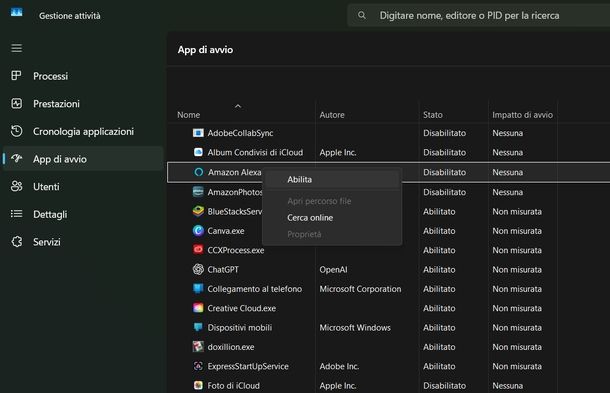Click Microsoft Corporation author cell
This screenshot has width=610, height=393.
(x=360, y=289)
